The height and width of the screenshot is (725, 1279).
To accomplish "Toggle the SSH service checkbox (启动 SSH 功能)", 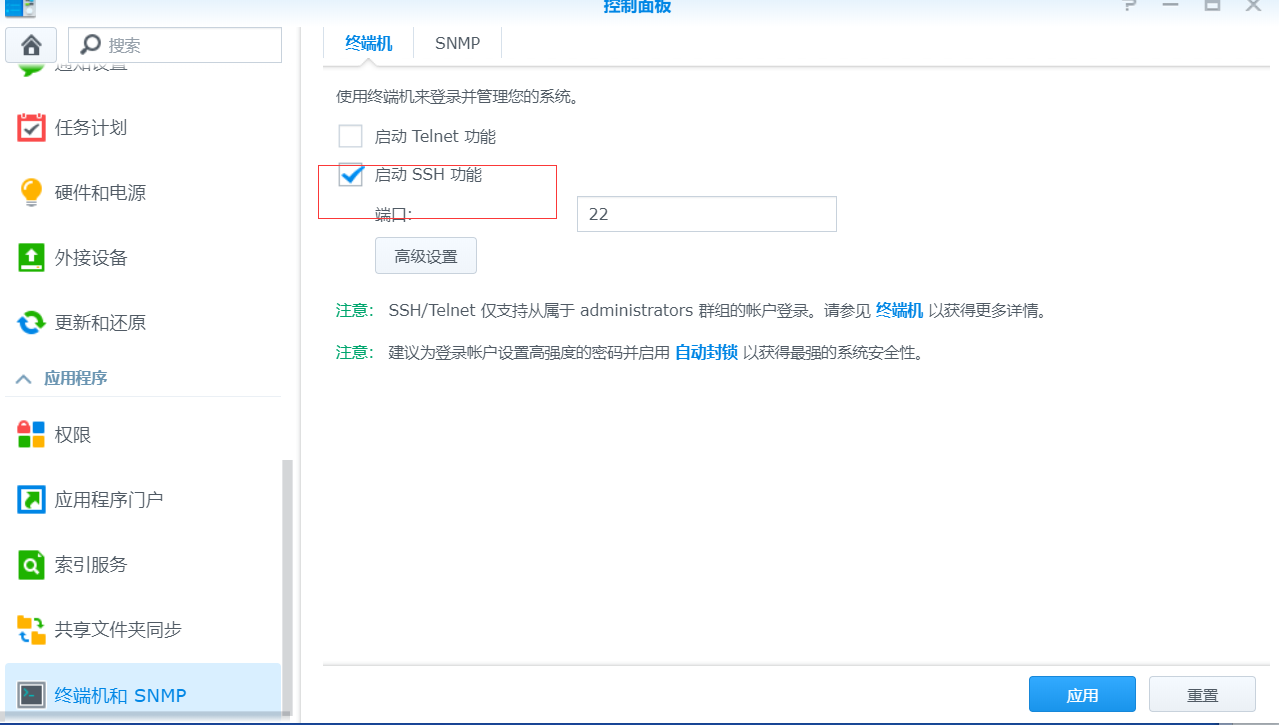I will (x=350, y=175).
